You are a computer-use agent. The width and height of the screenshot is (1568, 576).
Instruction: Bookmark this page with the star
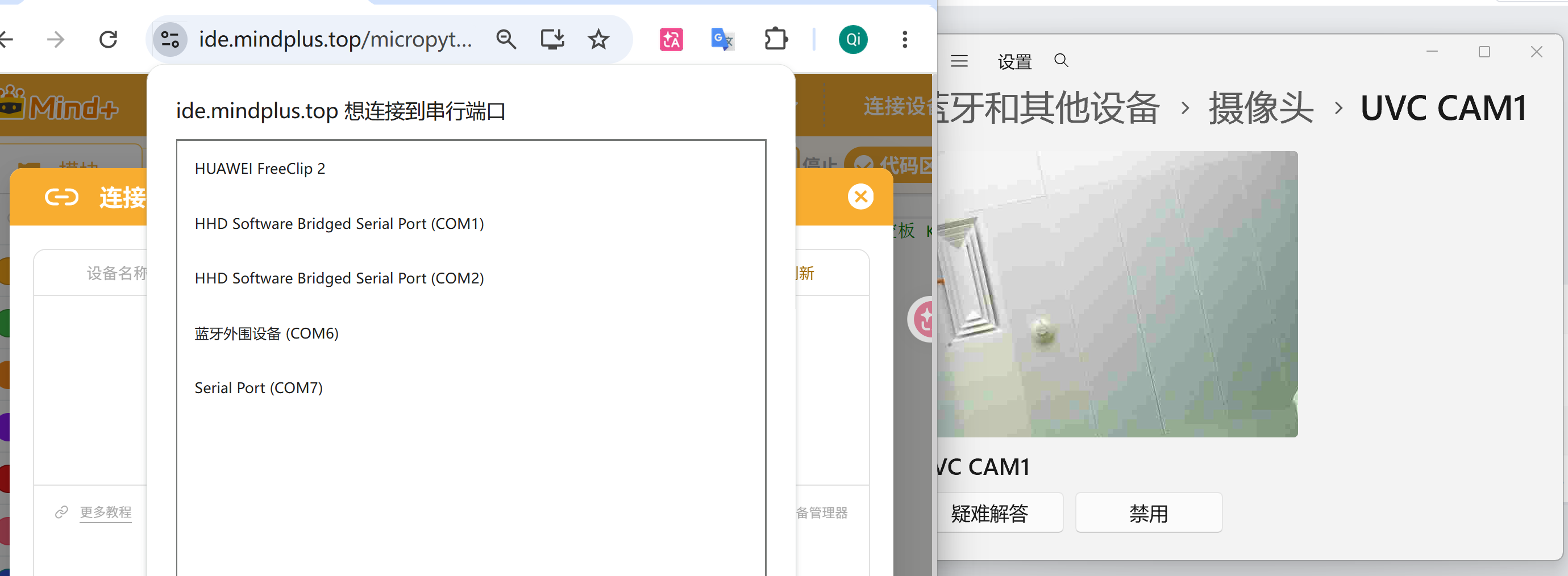point(598,40)
